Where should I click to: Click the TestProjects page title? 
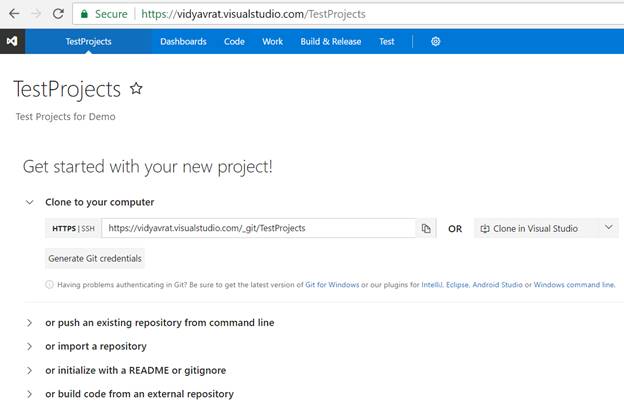tap(67, 89)
